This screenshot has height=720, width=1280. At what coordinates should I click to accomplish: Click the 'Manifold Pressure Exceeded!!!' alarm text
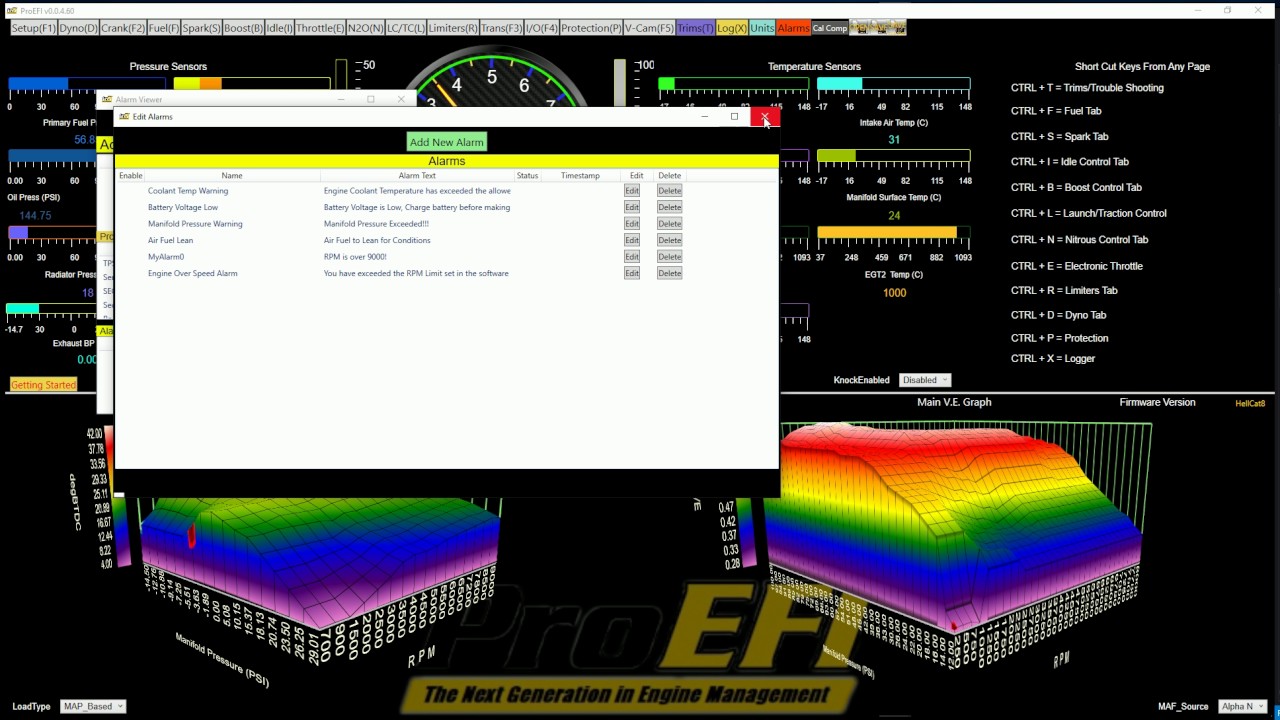[376, 224]
